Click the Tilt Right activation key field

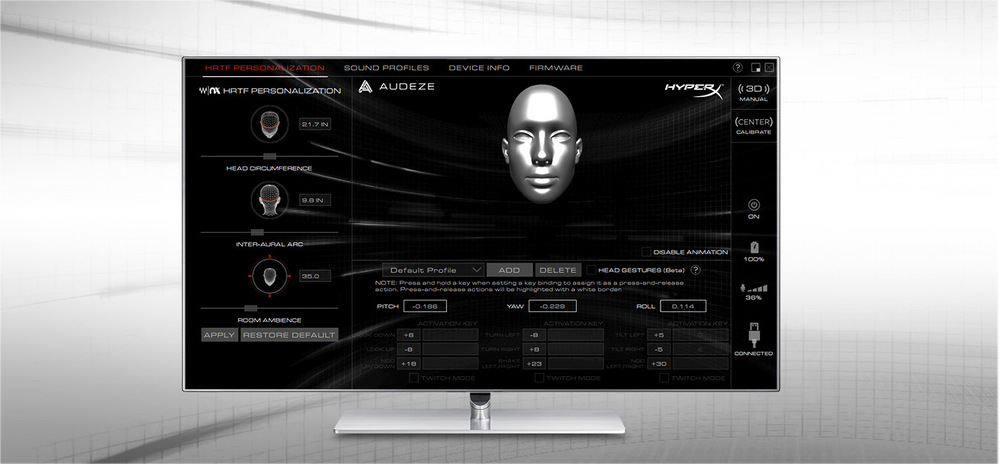[x=701, y=349]
